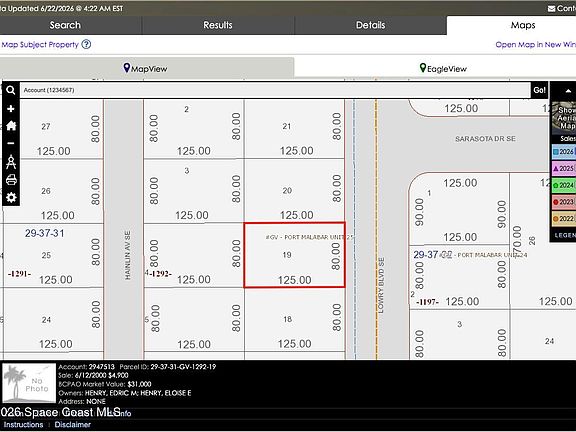Show Aerial Map thumbnail
Screen dimensions: 576x432
564,118
